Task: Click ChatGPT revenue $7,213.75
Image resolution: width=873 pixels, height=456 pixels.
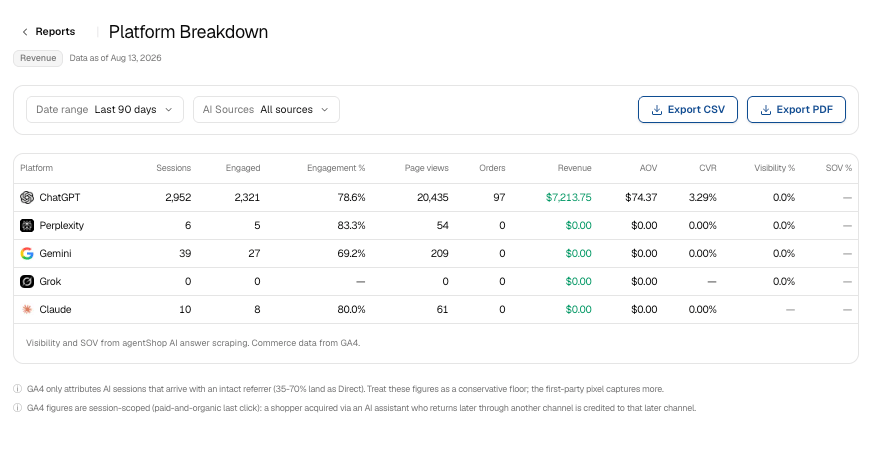Action: [x=568, y=198]
